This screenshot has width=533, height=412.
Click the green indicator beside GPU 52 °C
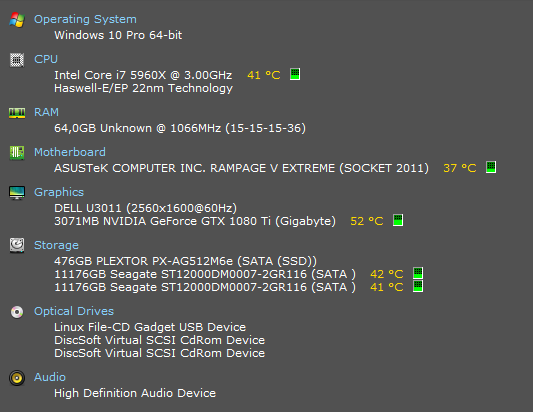(x=398, y=220)
